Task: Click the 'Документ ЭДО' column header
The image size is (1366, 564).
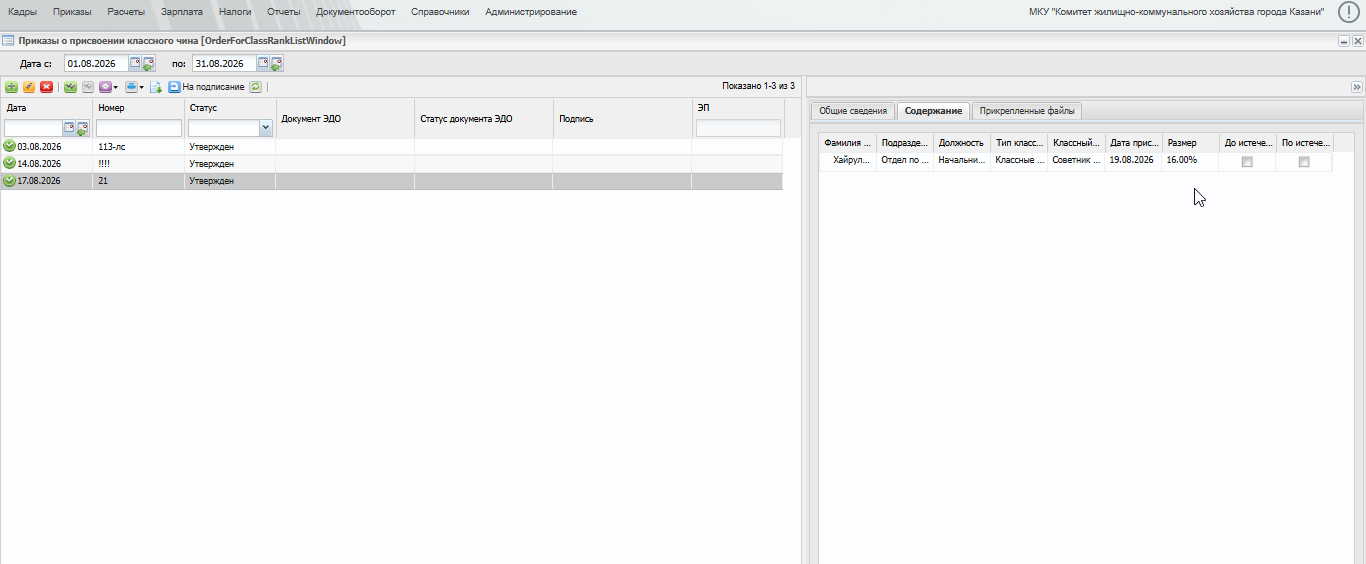Action: point(345,118)
